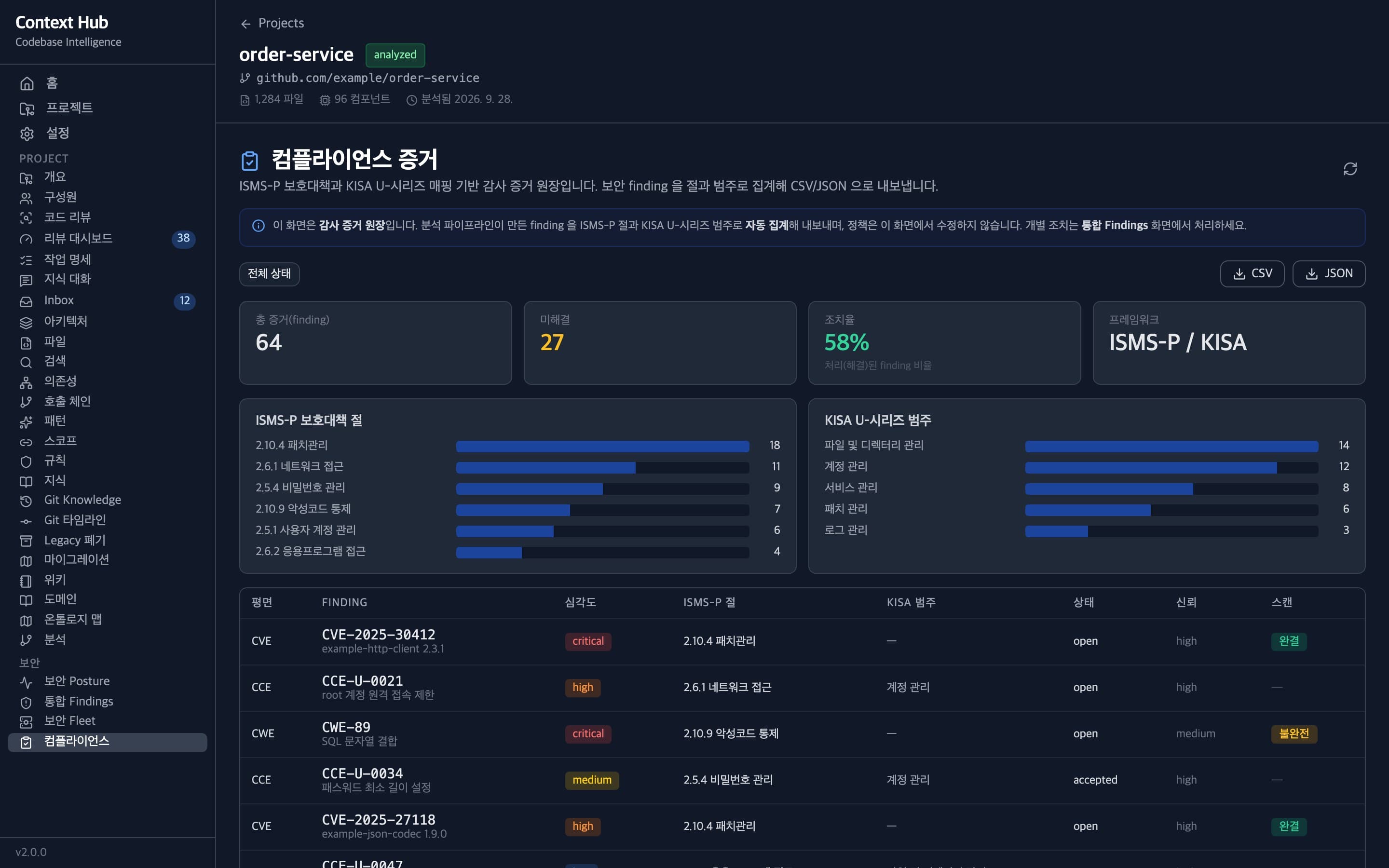This screenshot has width=1389, height=868.
Task: Click the 38 badge on 리뷰 대시보드
Action: 183,239
